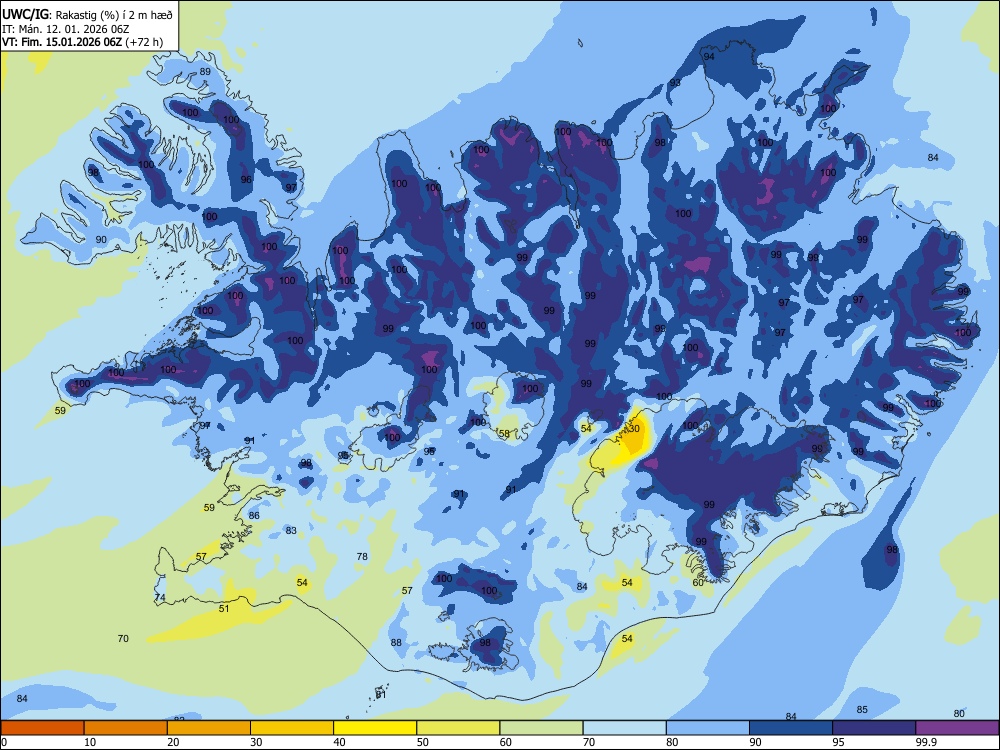Click the map value '83' in the southwest
This screenshot has width=1000, height=750.
pyautogui.click(x=291, y=530)
